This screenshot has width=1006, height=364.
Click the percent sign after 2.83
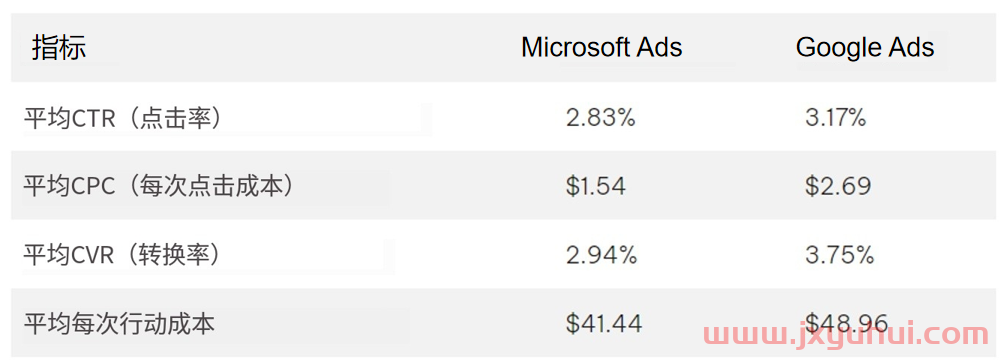(626, 118)
